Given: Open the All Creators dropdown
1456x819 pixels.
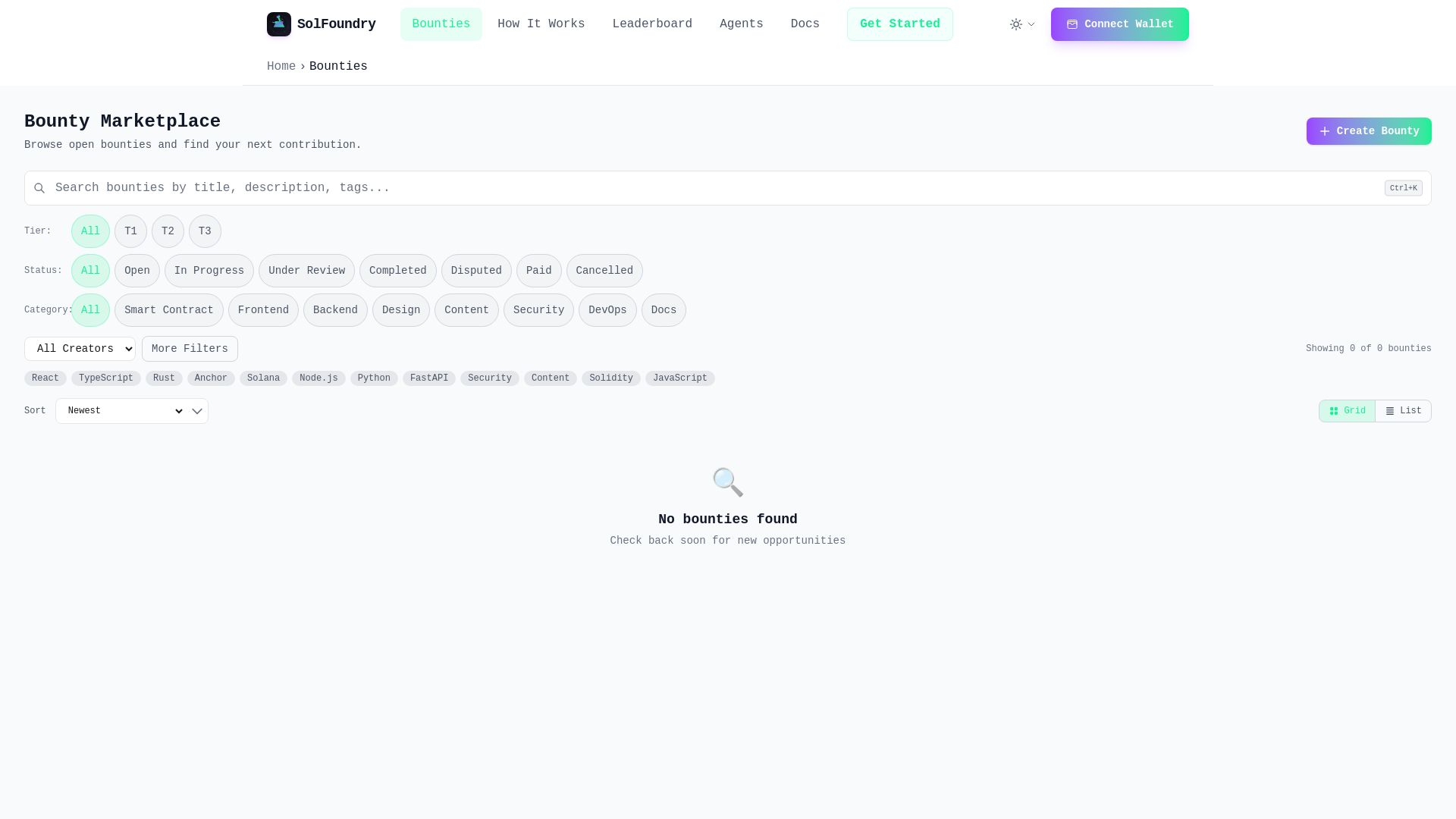Looking at the screenshot, I should 80,349.
